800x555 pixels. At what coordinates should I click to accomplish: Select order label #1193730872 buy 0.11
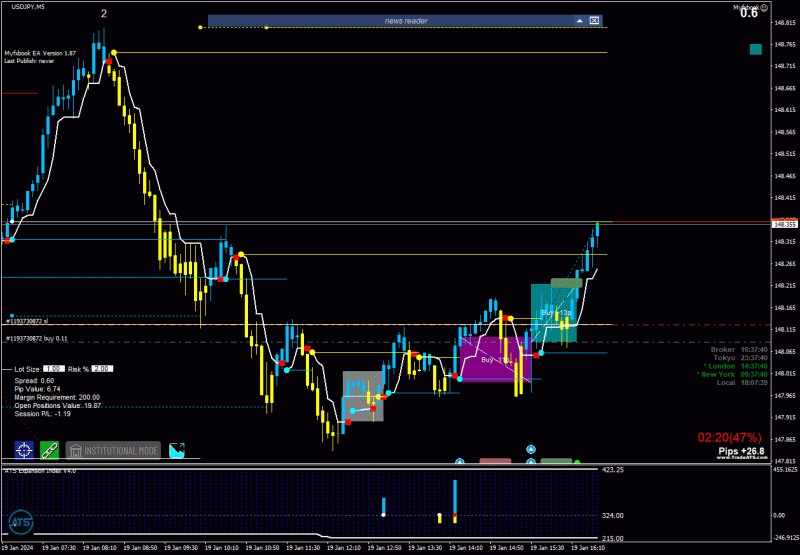tap(36, 338)
